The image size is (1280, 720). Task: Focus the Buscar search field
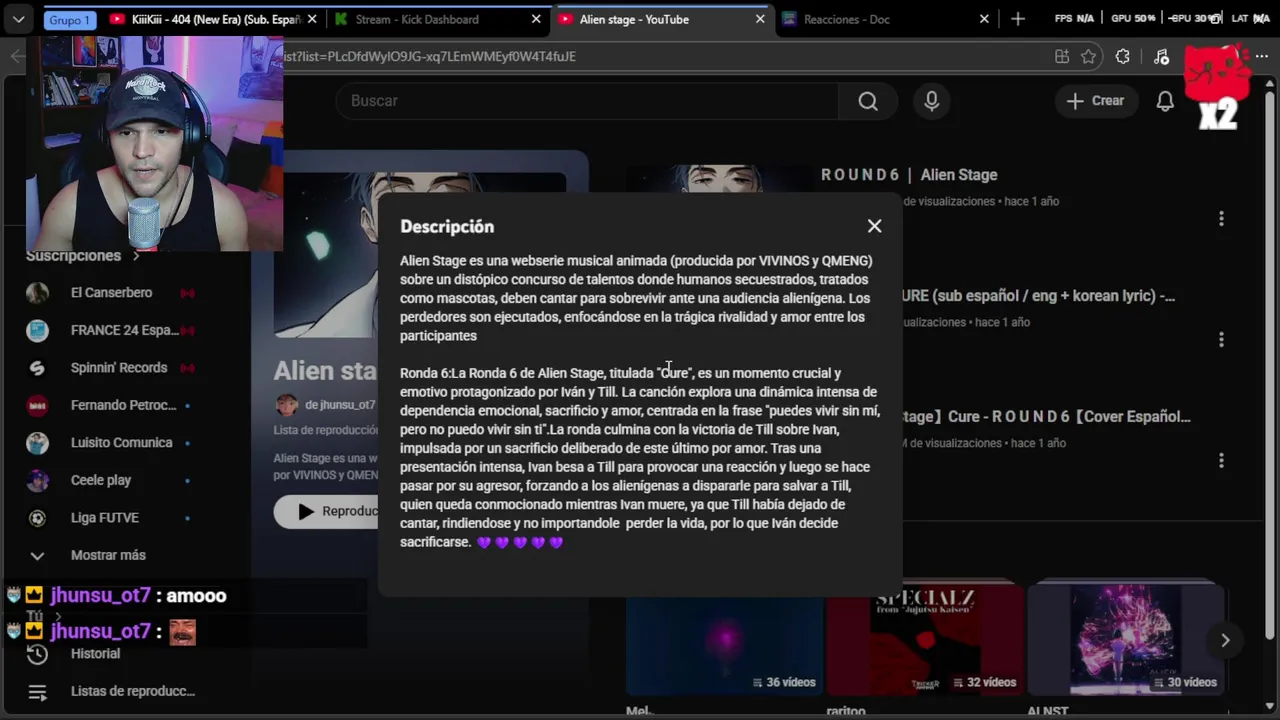(x=588, y=101)
